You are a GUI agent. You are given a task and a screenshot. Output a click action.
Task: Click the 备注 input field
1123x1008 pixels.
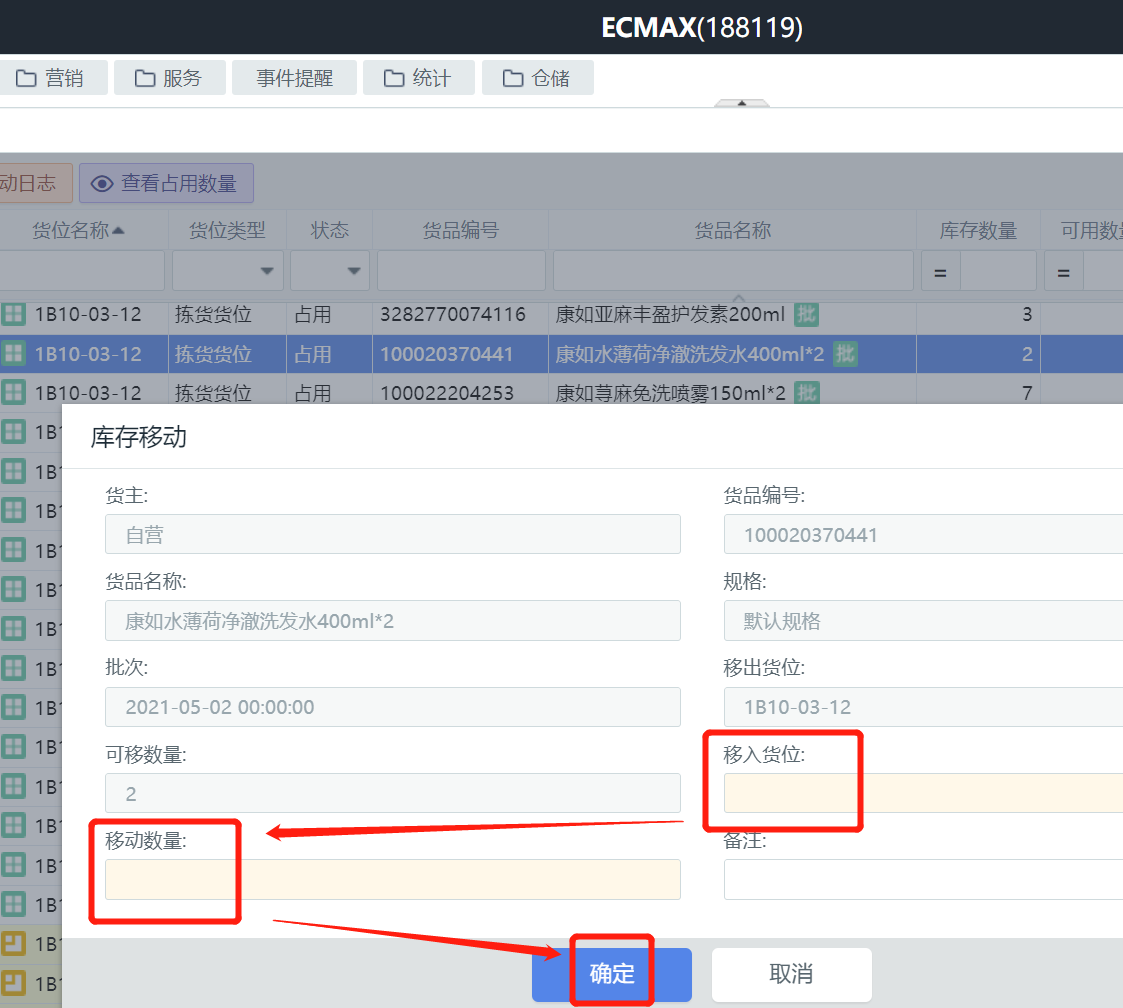923,879
